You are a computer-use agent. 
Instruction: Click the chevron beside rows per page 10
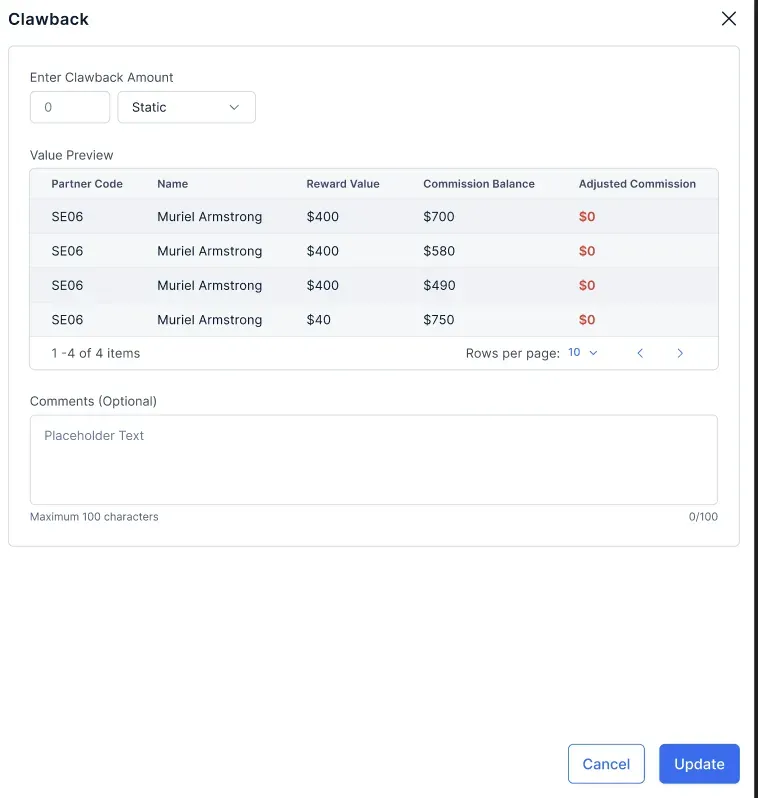[593, 353]
